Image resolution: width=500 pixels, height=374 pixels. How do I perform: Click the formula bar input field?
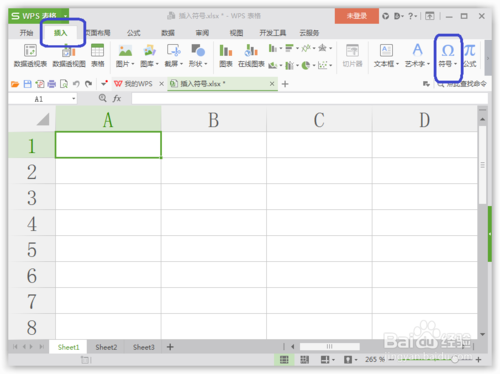(x=309, y=98)
